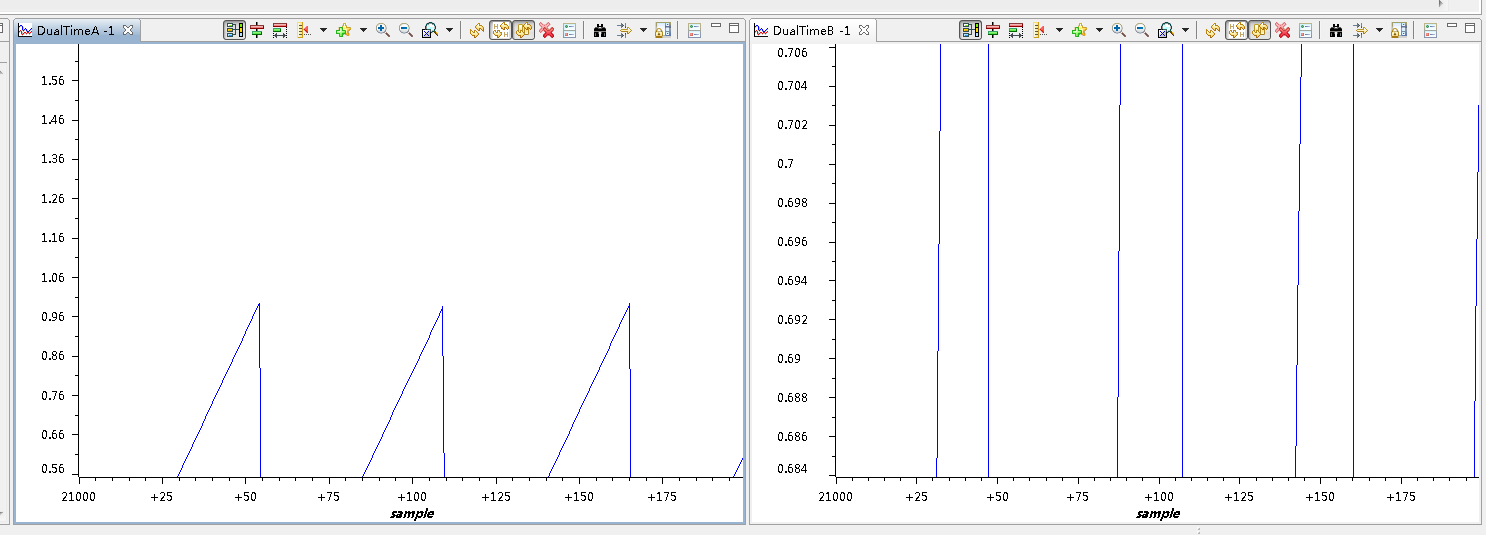Click the red-green marker icon in DualTimeA toolbar
This screenshot has height=535, width=1486.
(x=257, y=31)
